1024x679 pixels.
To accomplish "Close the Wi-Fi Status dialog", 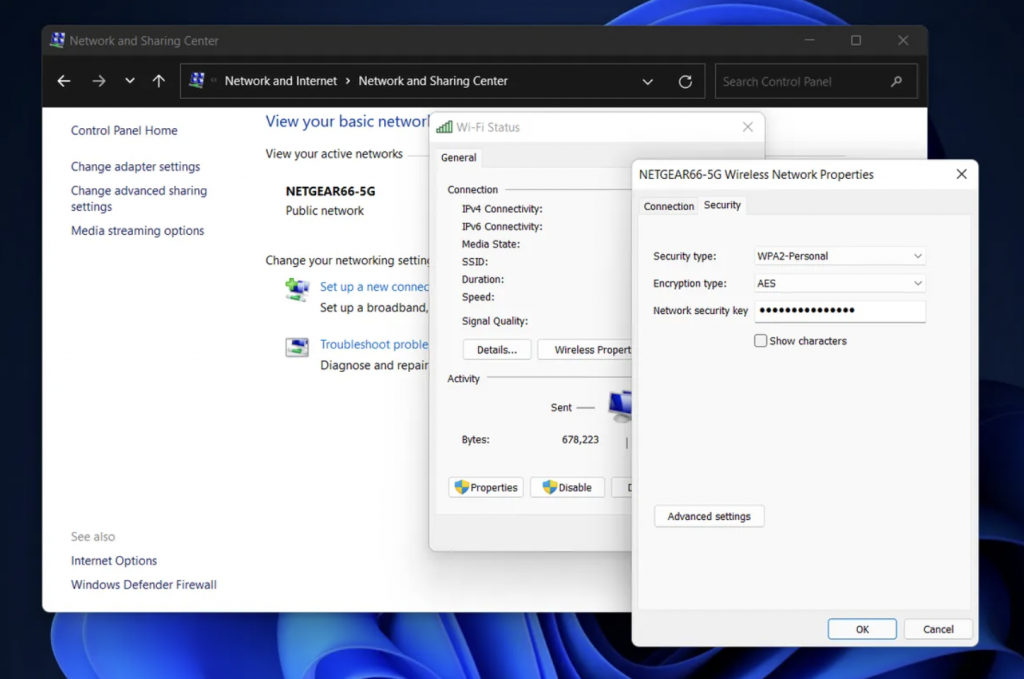I will [748, 127].
